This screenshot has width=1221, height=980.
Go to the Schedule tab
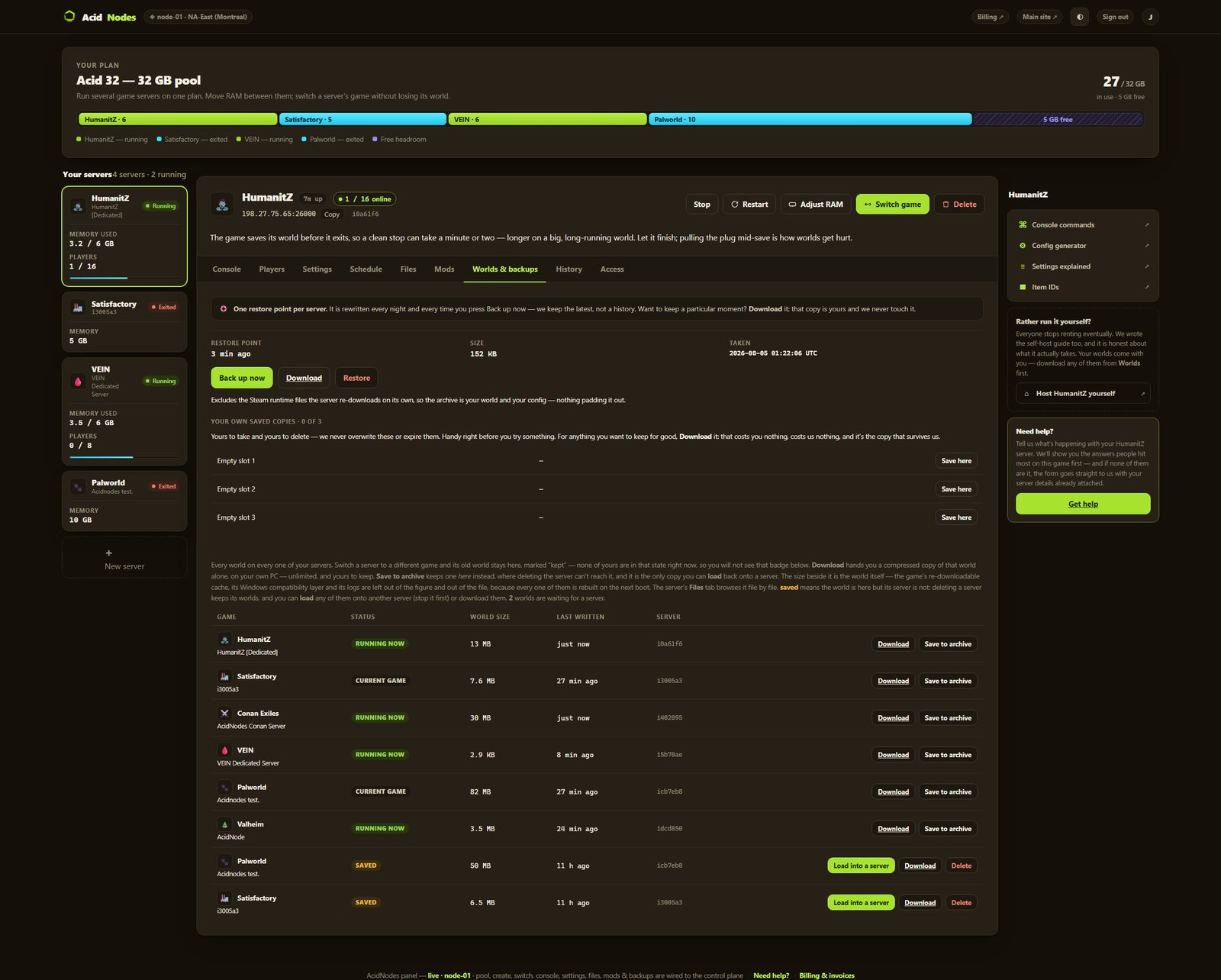(366, 269)
